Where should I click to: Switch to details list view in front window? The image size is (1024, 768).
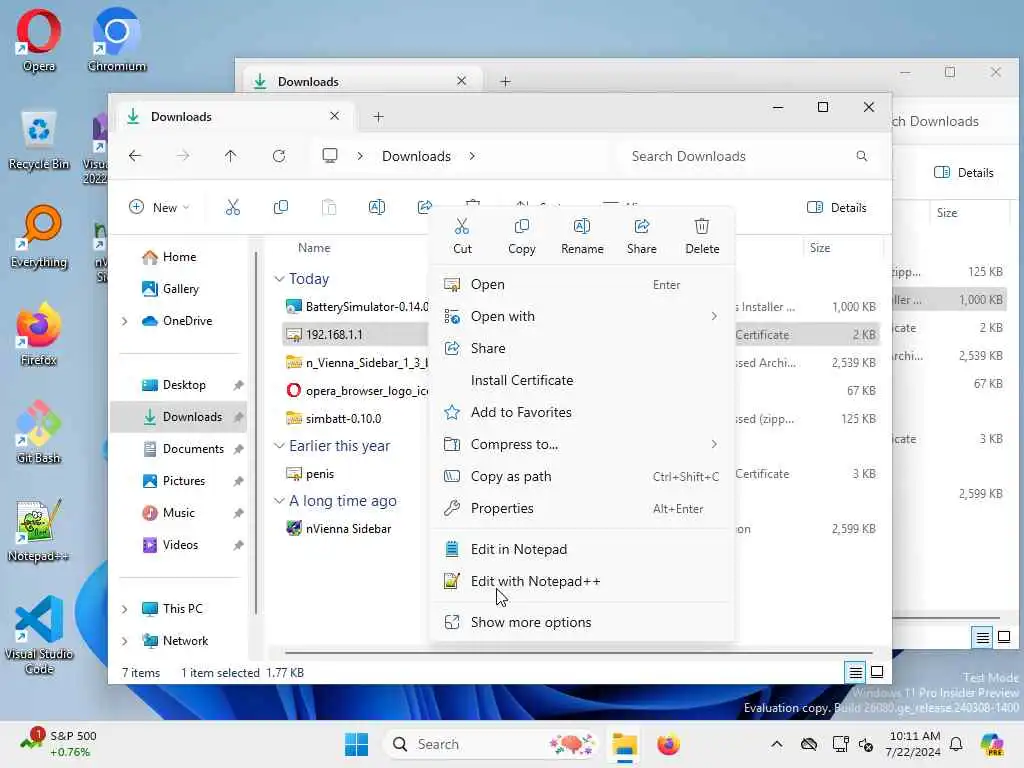(x=856, y=671)
